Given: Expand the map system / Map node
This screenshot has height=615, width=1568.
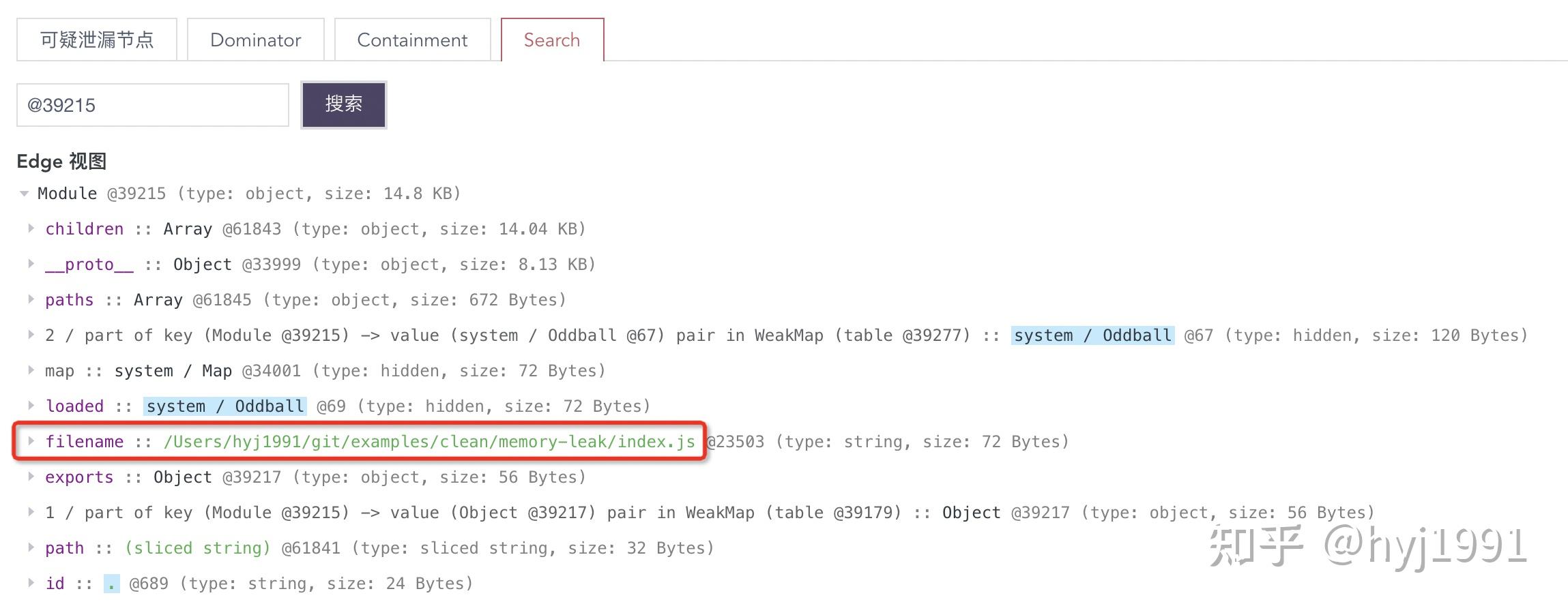Looking at the screenshot, I should pyautogui.click(x=31, y=370).
